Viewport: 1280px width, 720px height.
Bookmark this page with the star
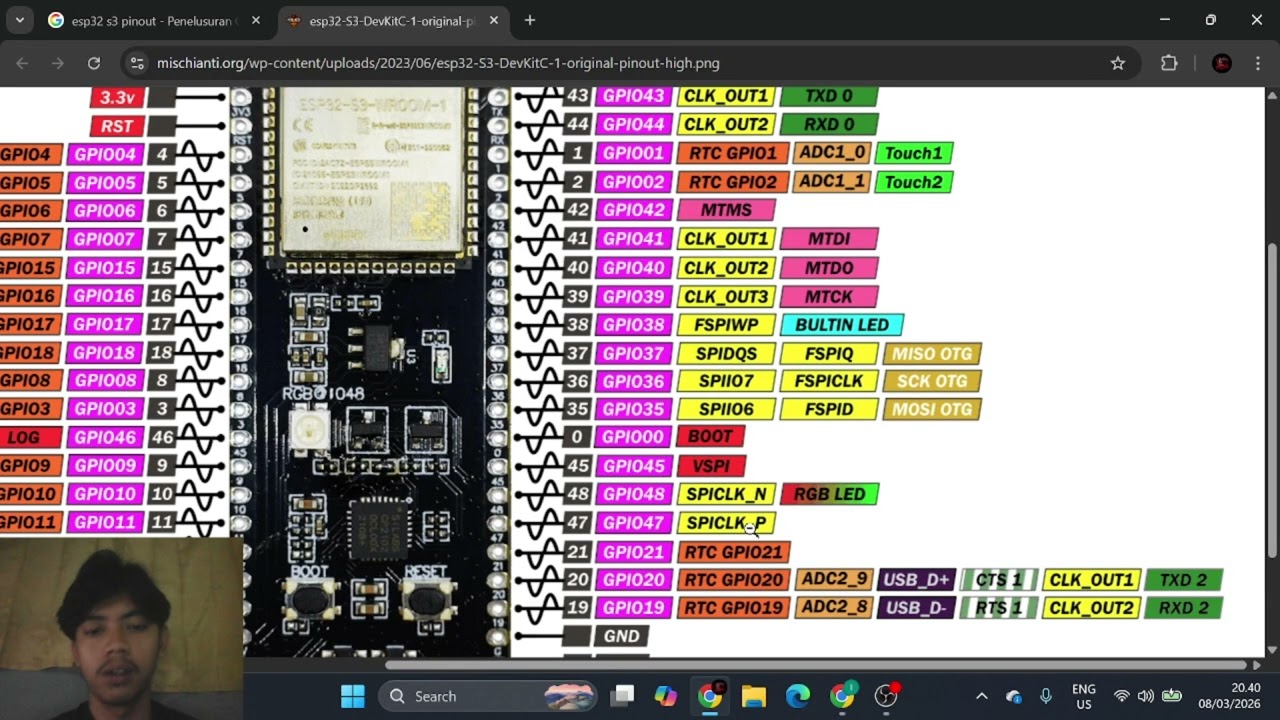pyautogui.click(x=1118, y=63)
